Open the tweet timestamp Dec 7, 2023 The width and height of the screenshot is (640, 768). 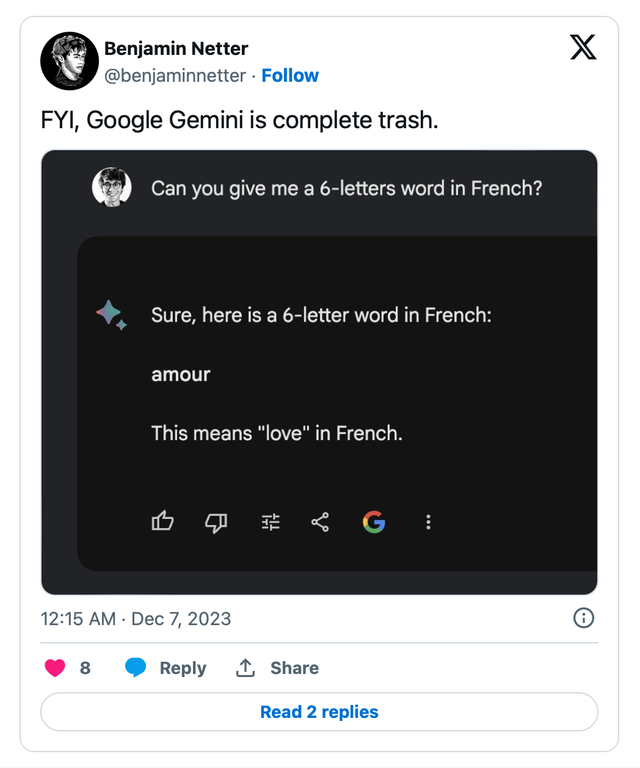(136, 619)
